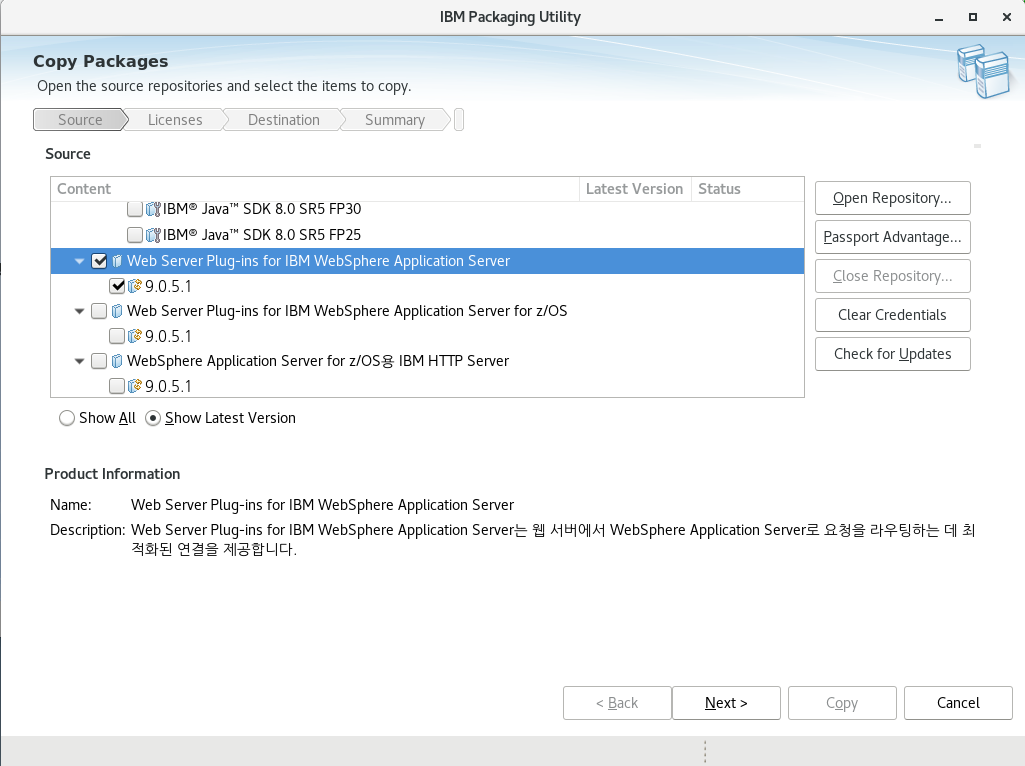The width and height of the screenshot is (1025, 766).
Task: Click the package icon of the selected Web Server Plug-ins row
Action: (x=117, y=261)
